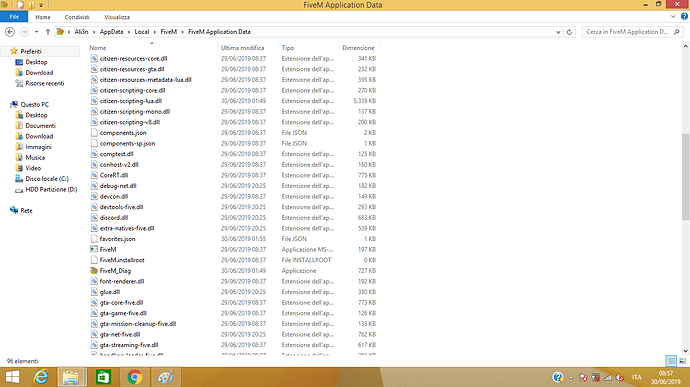The height and width of the screenshot is (387, 690).
Task: Open Risorse recenti in navigation pane
Action: click(x=44, y=83)
